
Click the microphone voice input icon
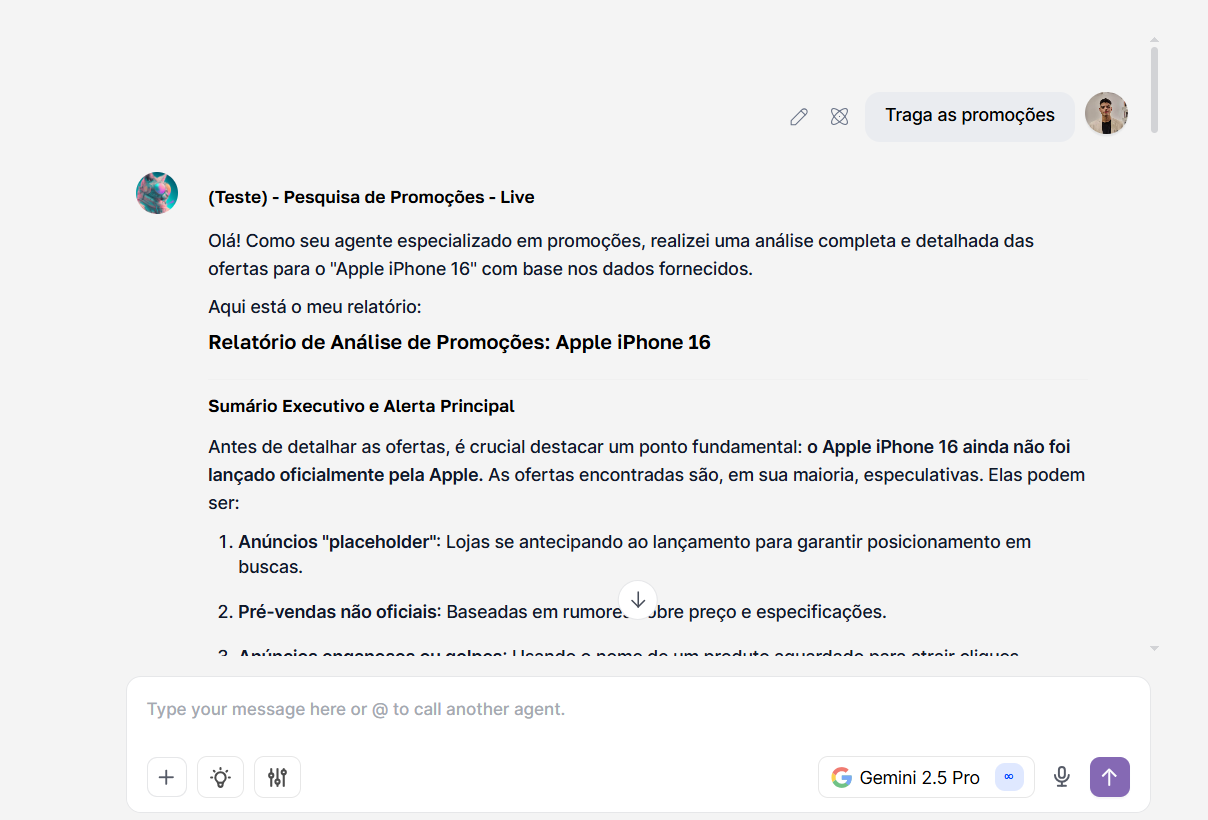point(1062,777)
